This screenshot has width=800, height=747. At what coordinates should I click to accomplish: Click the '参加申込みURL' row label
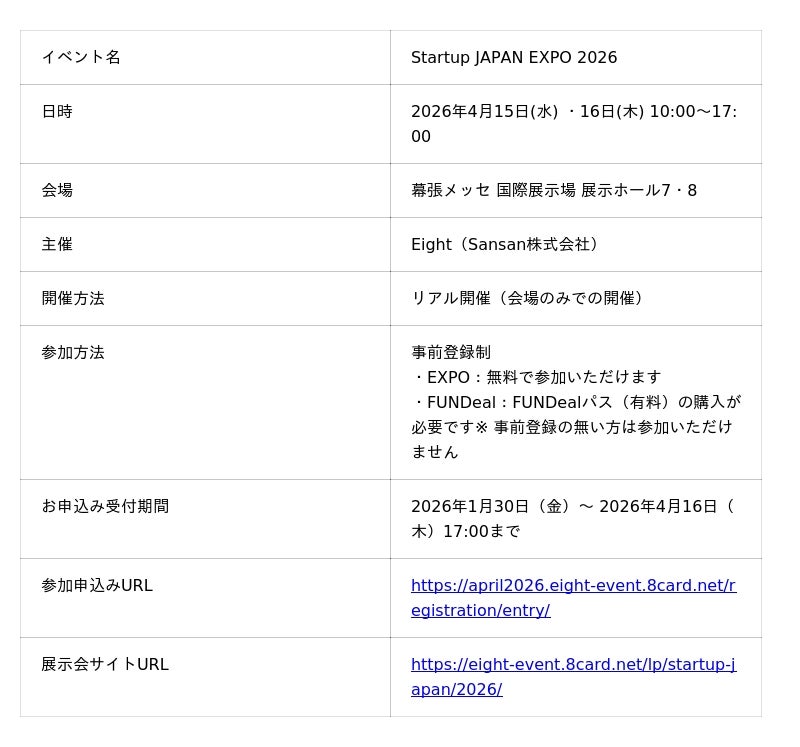coord(97,585)
